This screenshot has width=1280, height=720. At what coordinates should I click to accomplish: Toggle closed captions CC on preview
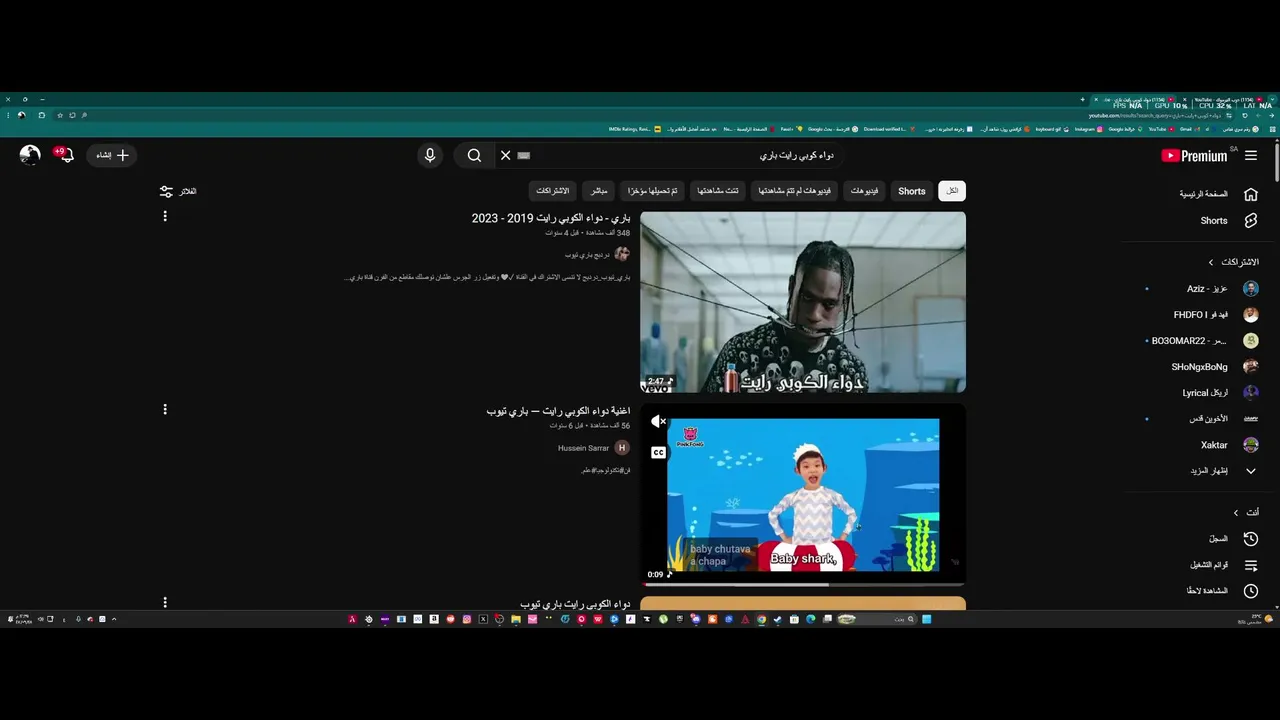[x=658, y=452]
